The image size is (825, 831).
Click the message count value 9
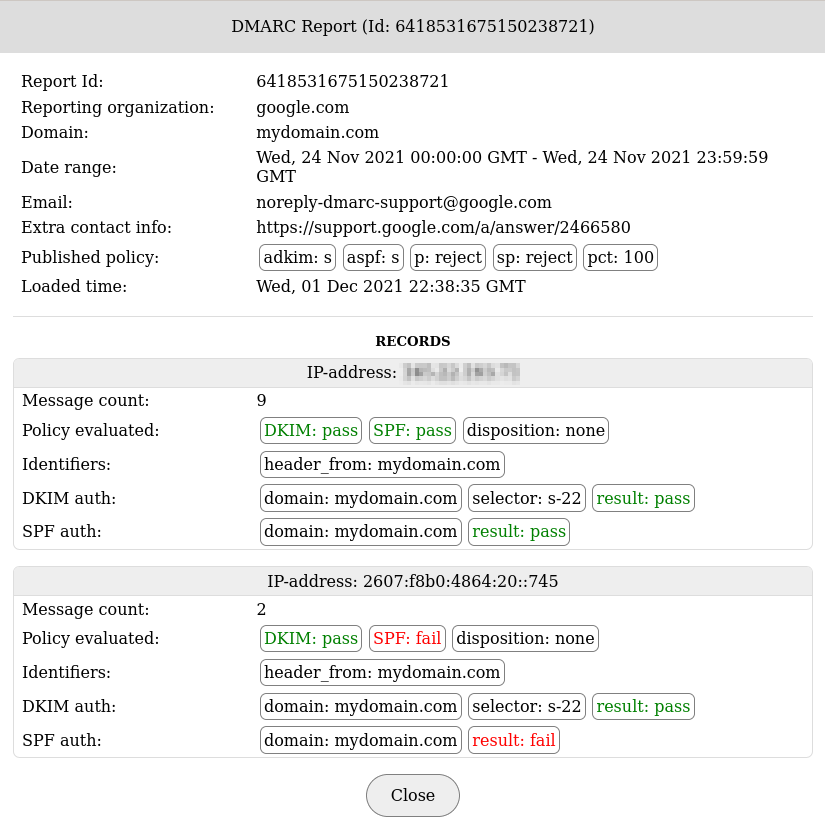pyautogui.click(x=262, y=401)
